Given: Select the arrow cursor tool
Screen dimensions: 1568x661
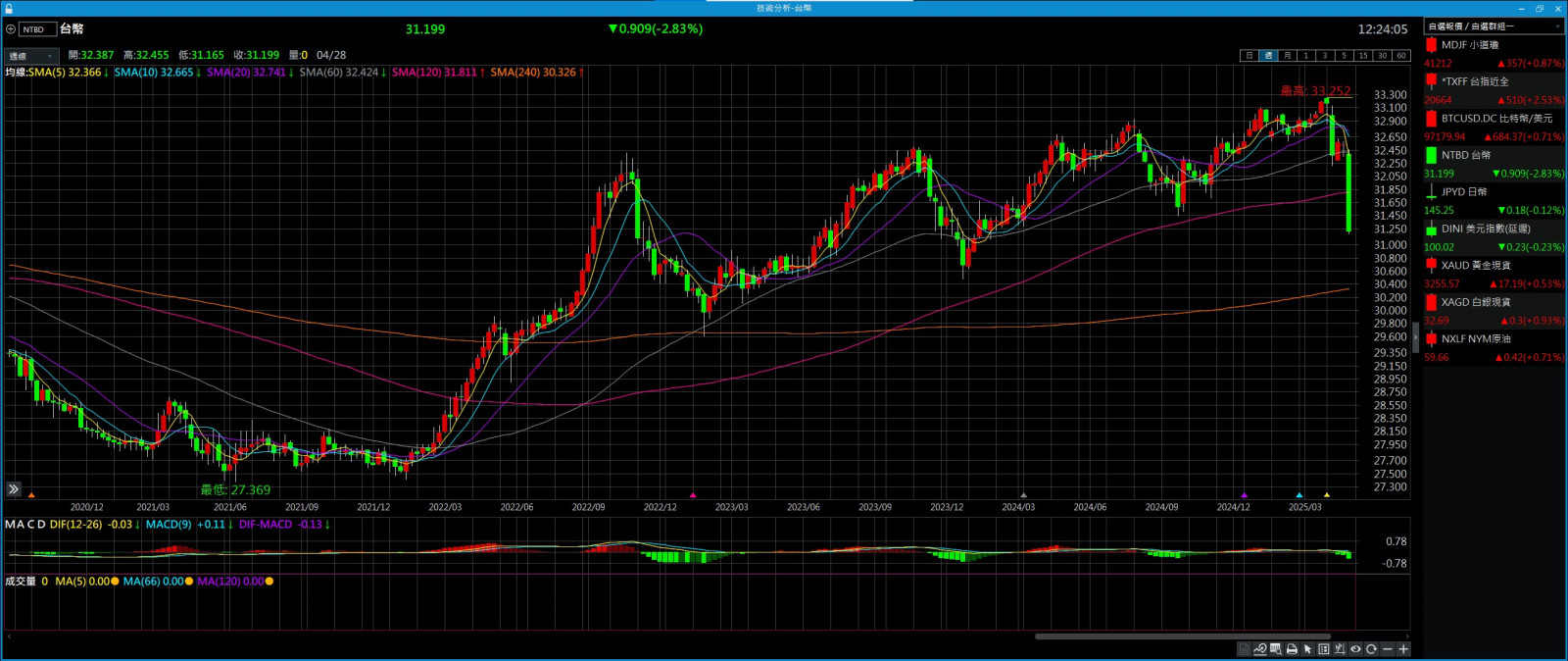Looking at the screenshot, I should coord(1307,649).
